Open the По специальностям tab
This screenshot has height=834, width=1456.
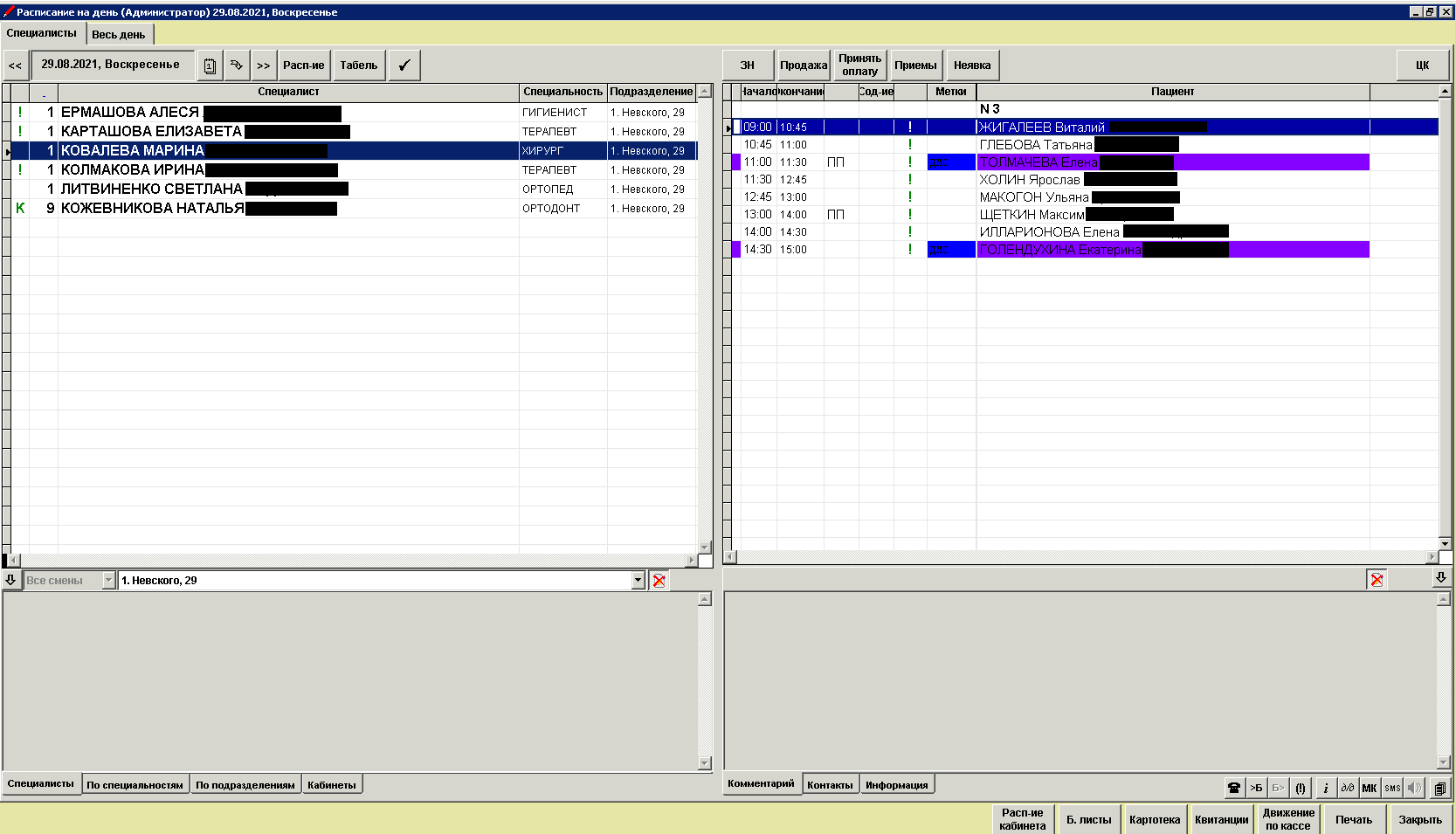pyautogui.click(x=135, y=785)
